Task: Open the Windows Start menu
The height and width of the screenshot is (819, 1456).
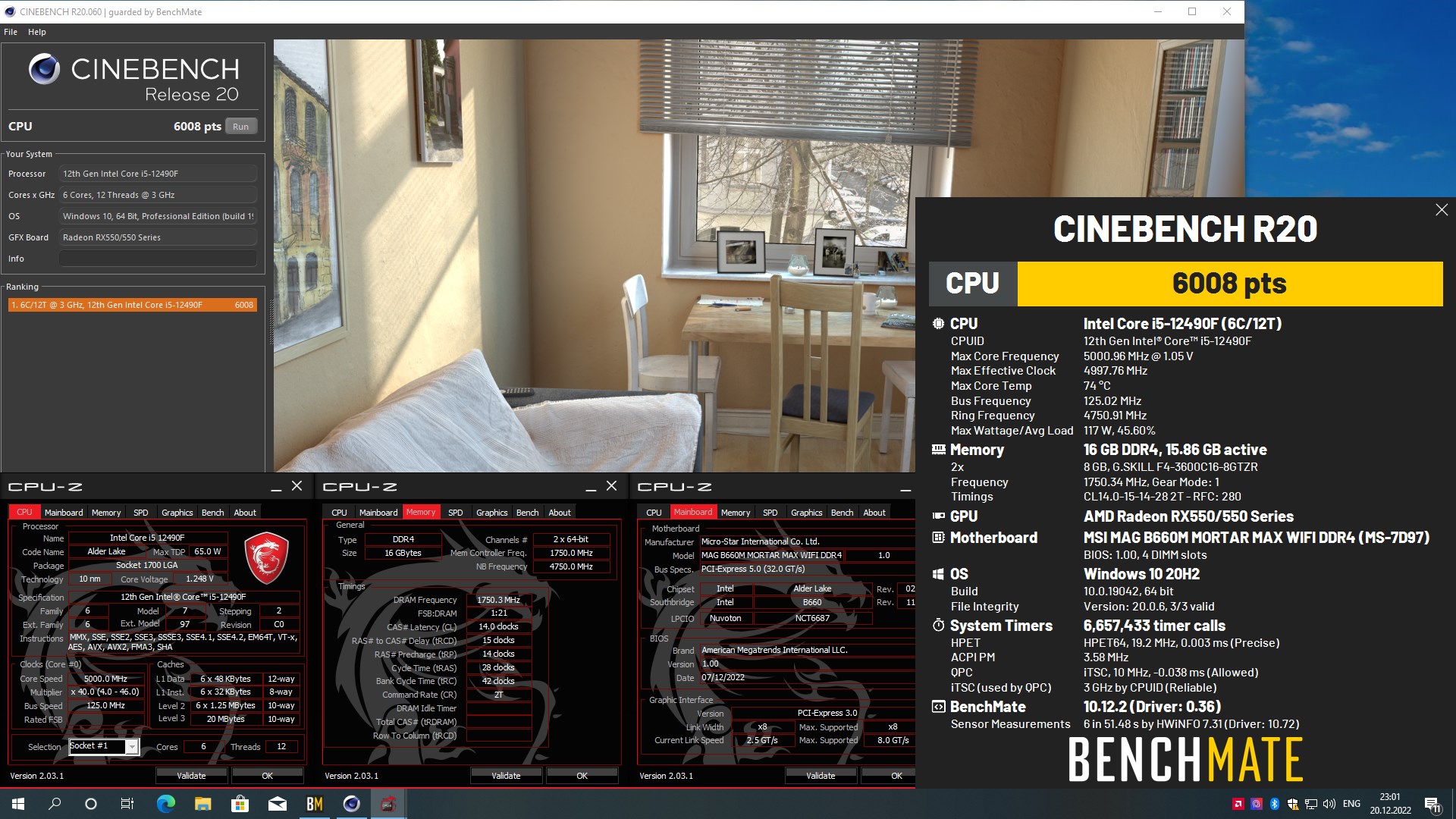Action: [x=18, y=804]
